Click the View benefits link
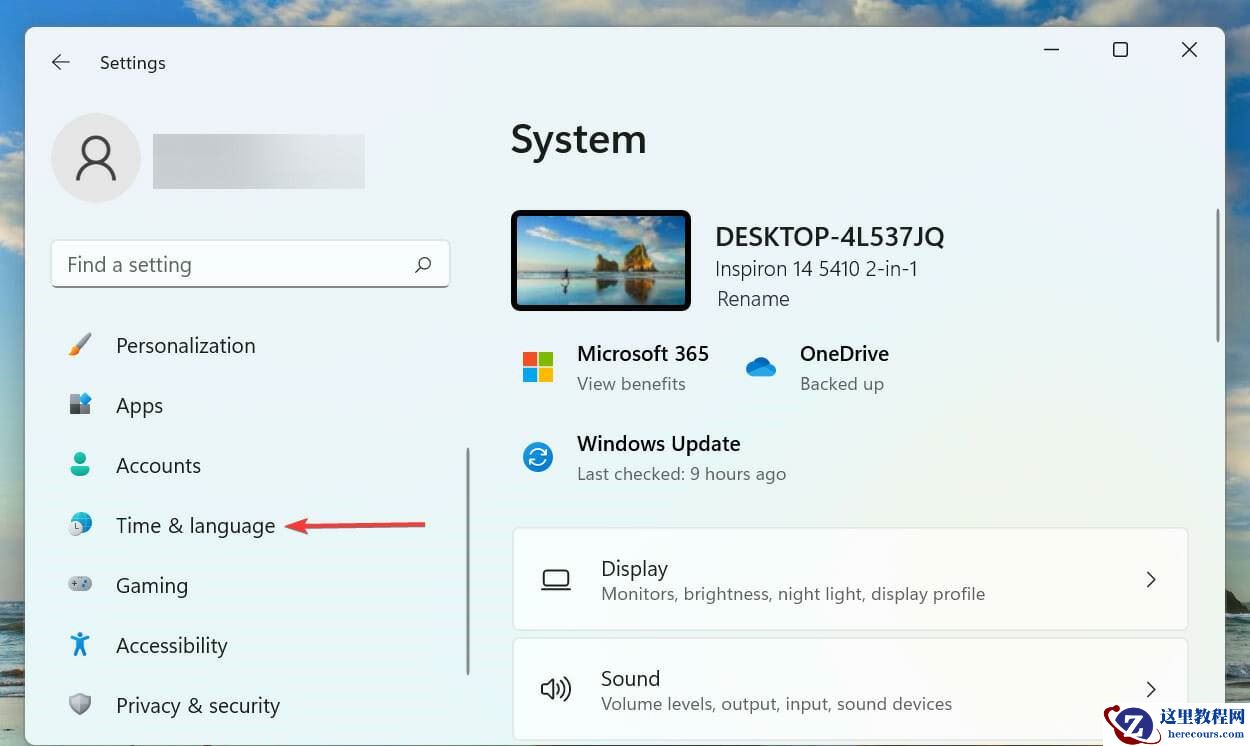 point(631,383)
